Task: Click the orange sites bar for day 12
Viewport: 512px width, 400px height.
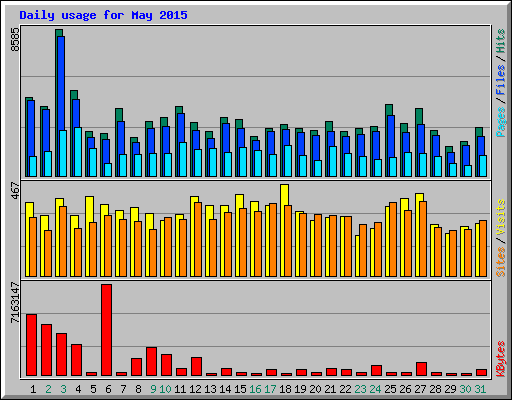Action: click(x=198, y=239)
